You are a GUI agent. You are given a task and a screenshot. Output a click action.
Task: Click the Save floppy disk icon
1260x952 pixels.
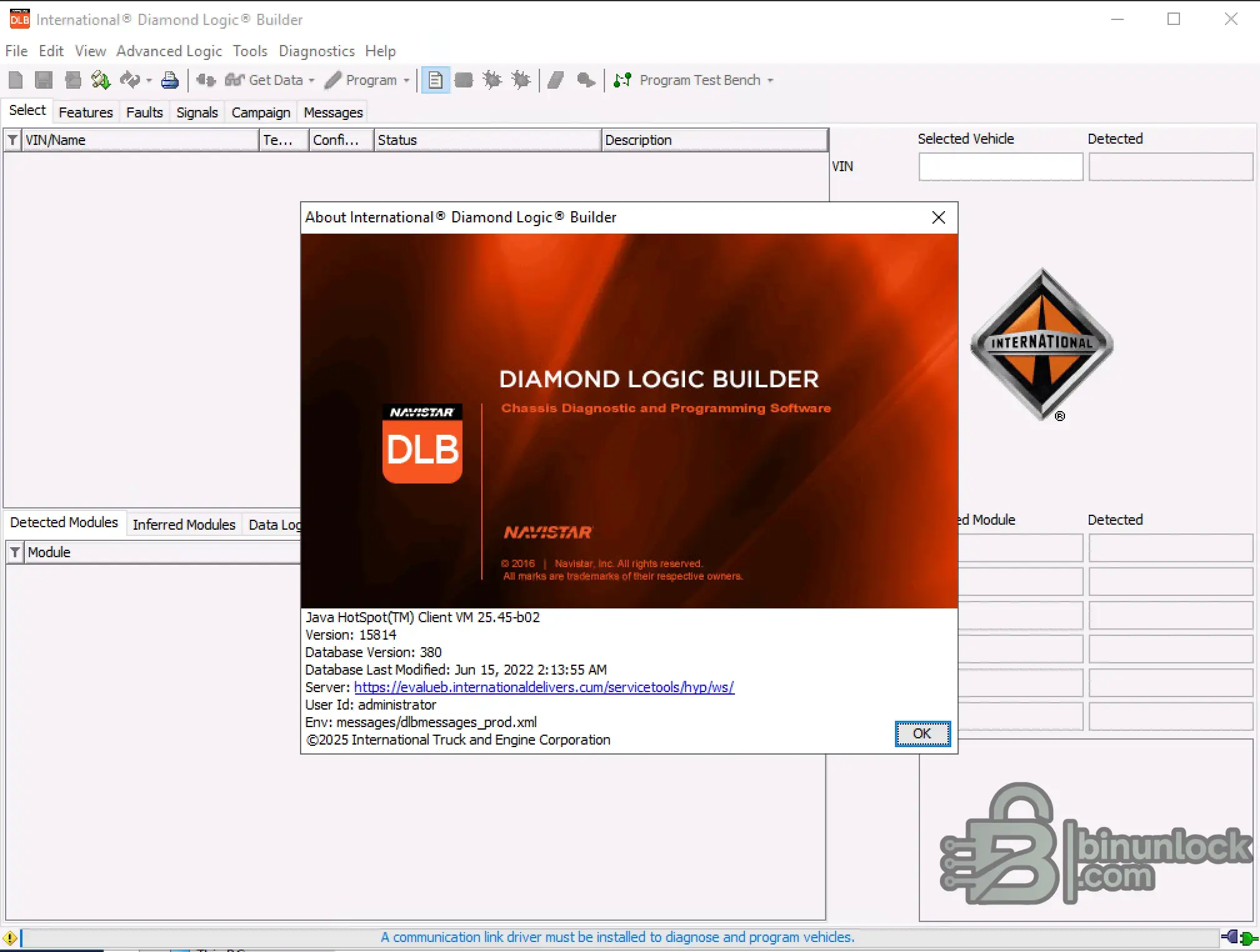(x=44, y=80)
